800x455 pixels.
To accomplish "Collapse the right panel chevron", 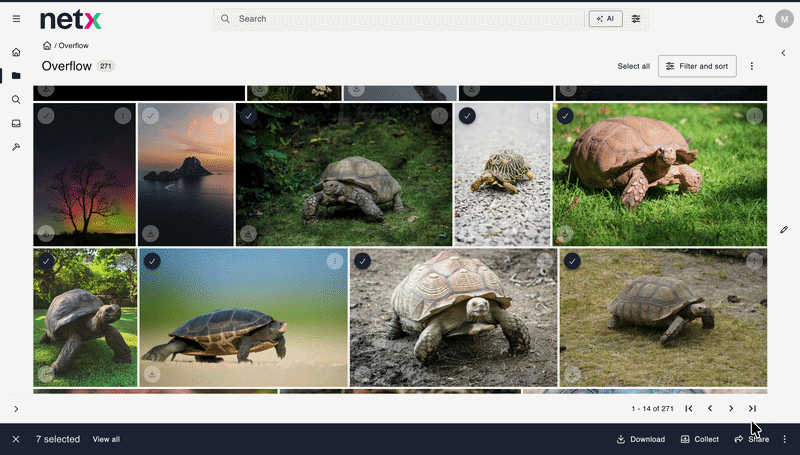I will [x=783, y=53].
